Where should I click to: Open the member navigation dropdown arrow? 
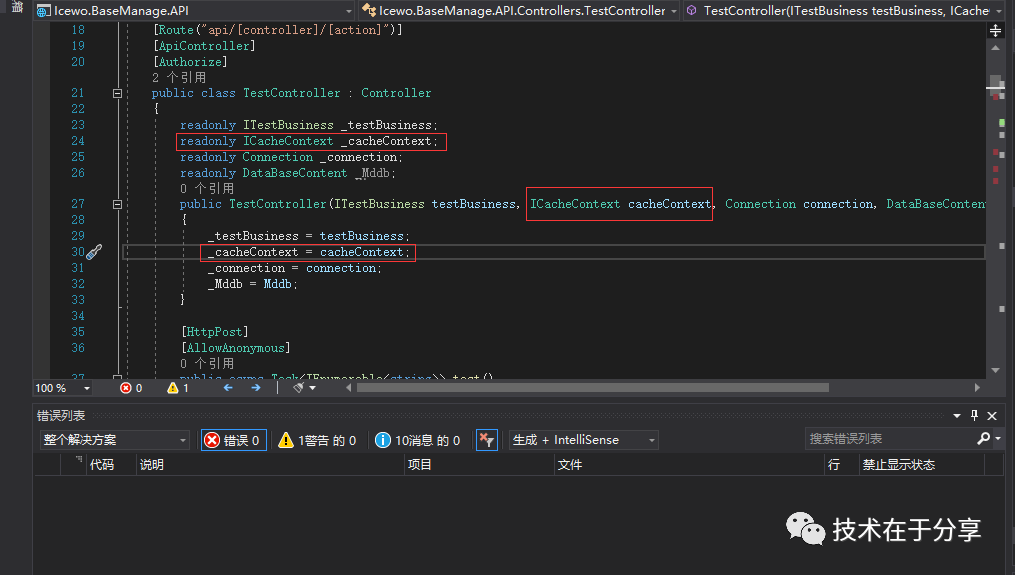(x=999, y=11)
